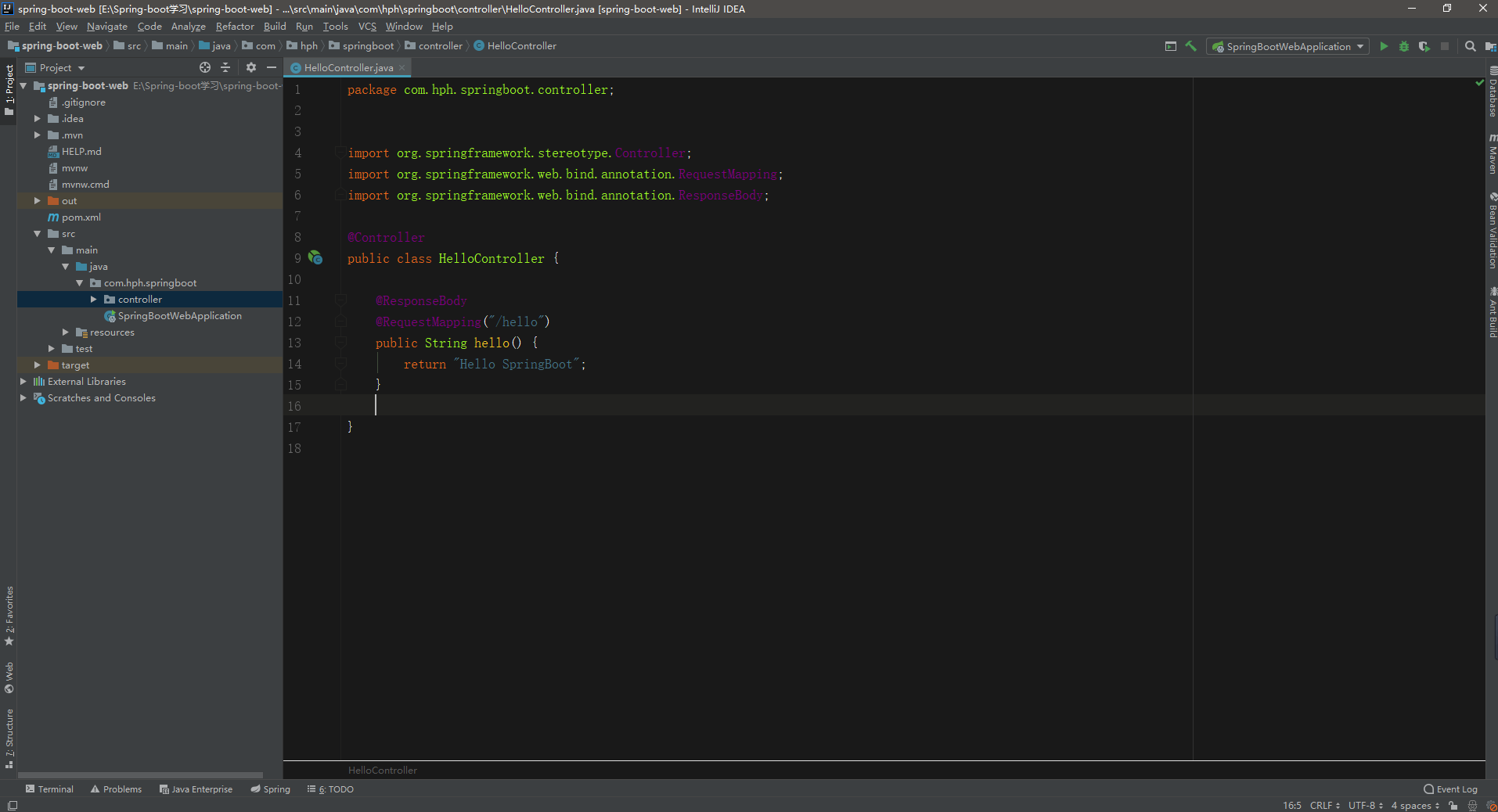
Task: Open the VCS menu
Action: click(367, 26)
